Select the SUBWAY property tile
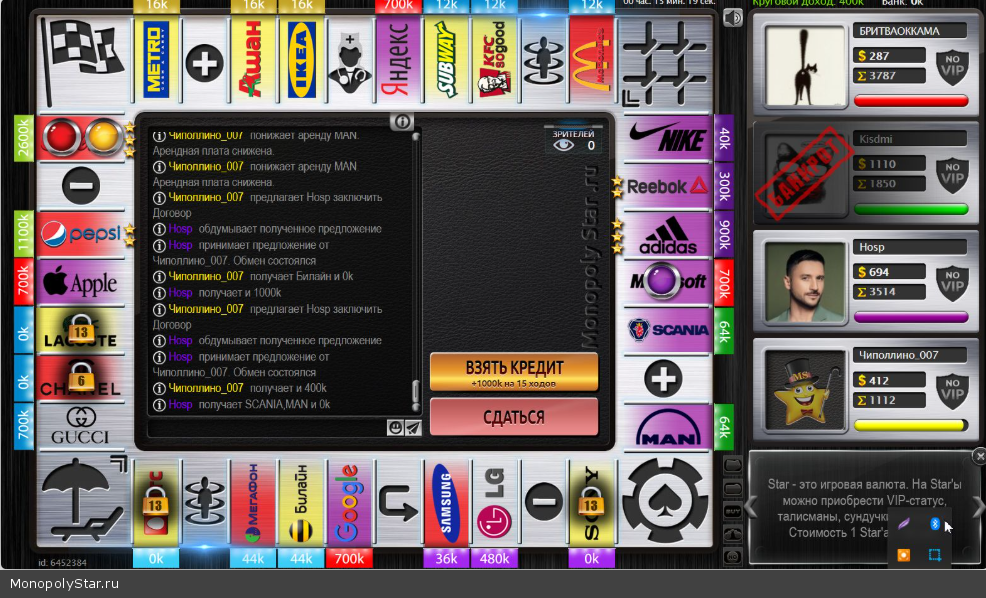 (x=446, y=60)
